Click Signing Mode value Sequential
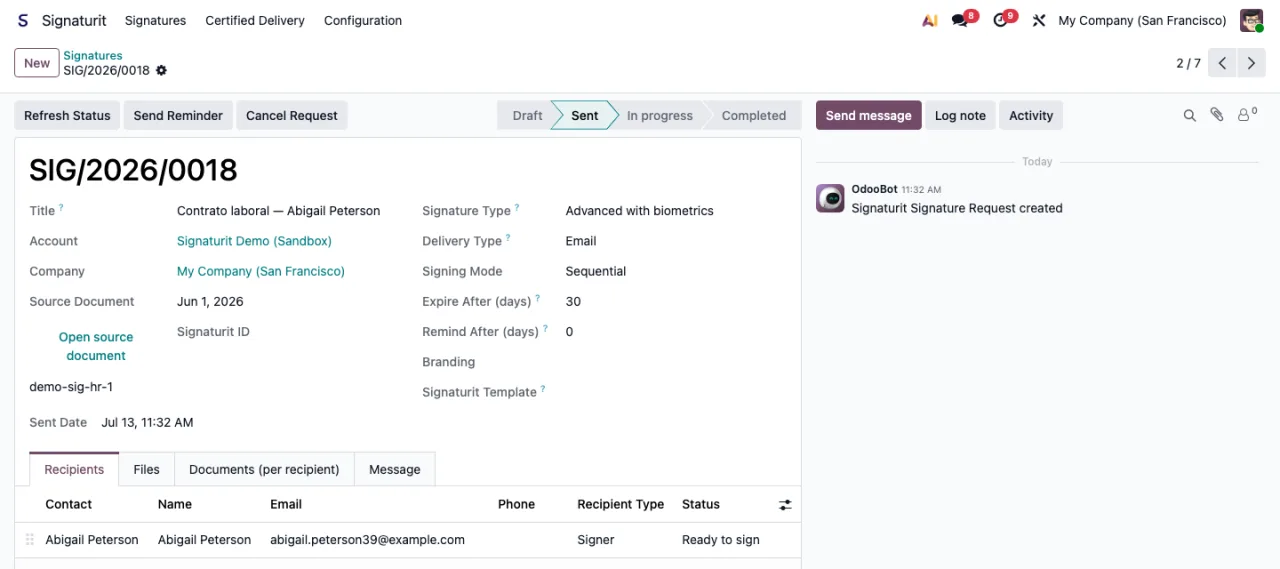Image resolution: width=1280 pixels, height=569 pixels. tap(596, 271)
